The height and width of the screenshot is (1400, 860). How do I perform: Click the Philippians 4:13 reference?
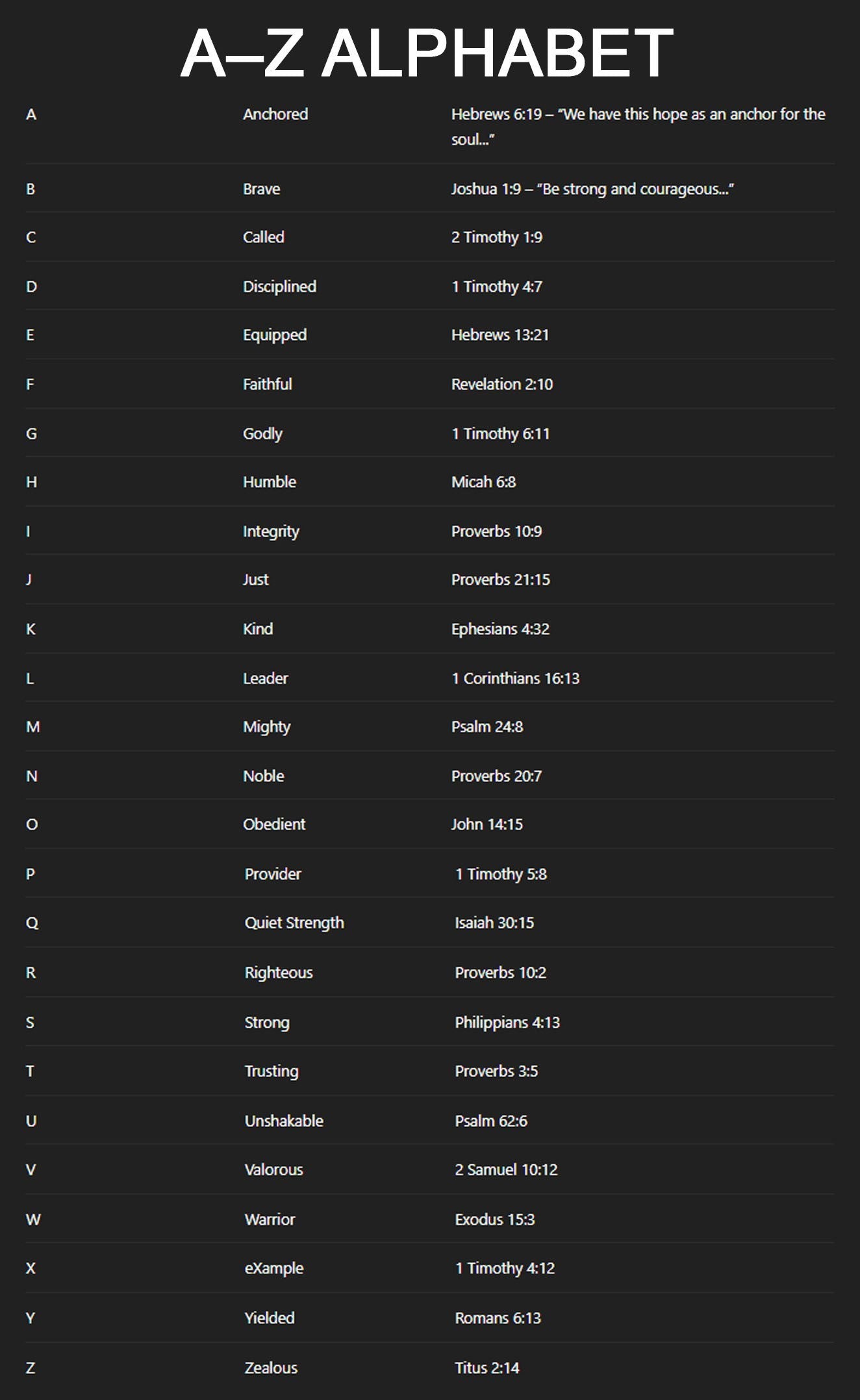[x=507, y=1023]
